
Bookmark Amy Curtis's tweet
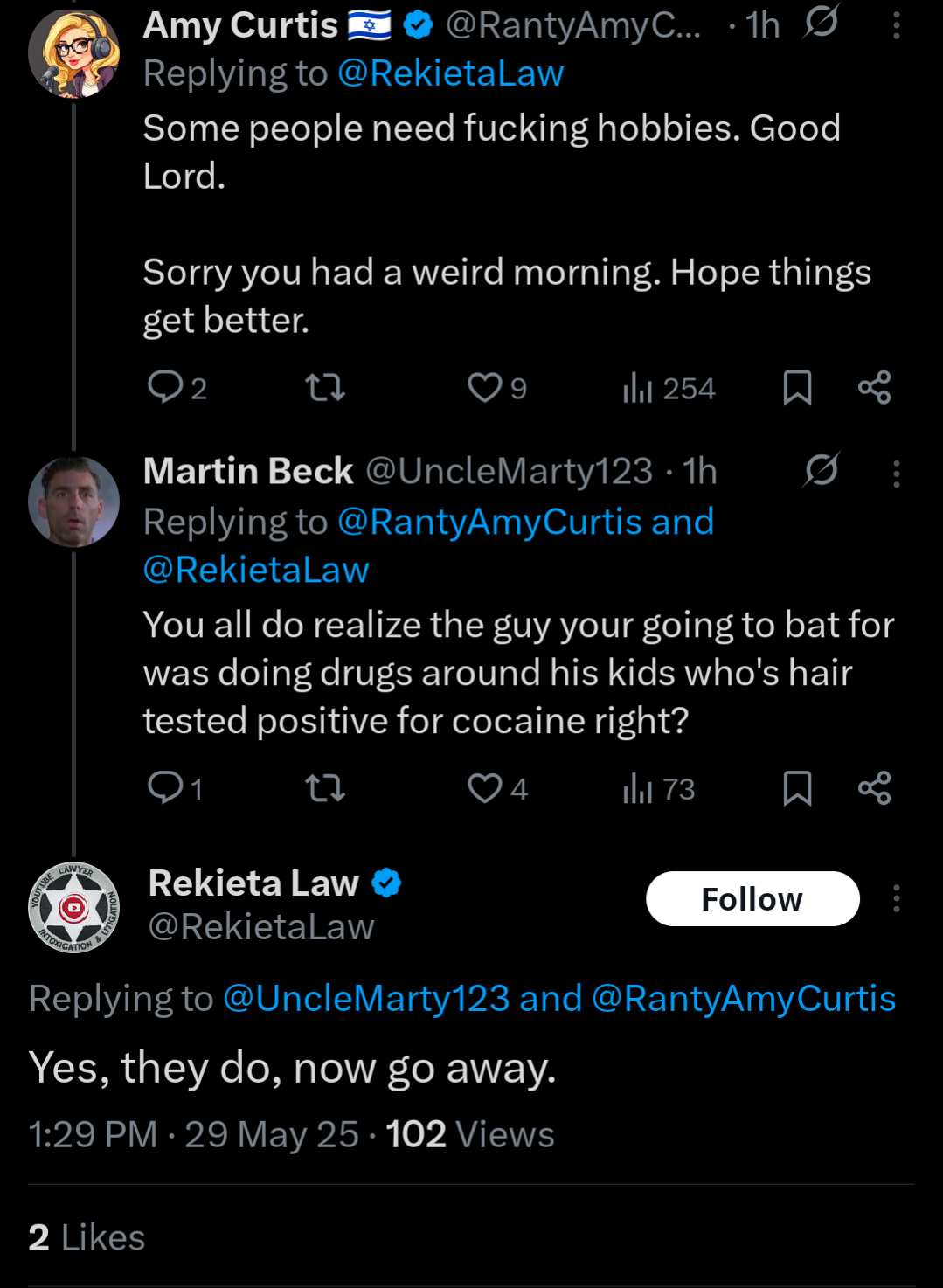797,387
